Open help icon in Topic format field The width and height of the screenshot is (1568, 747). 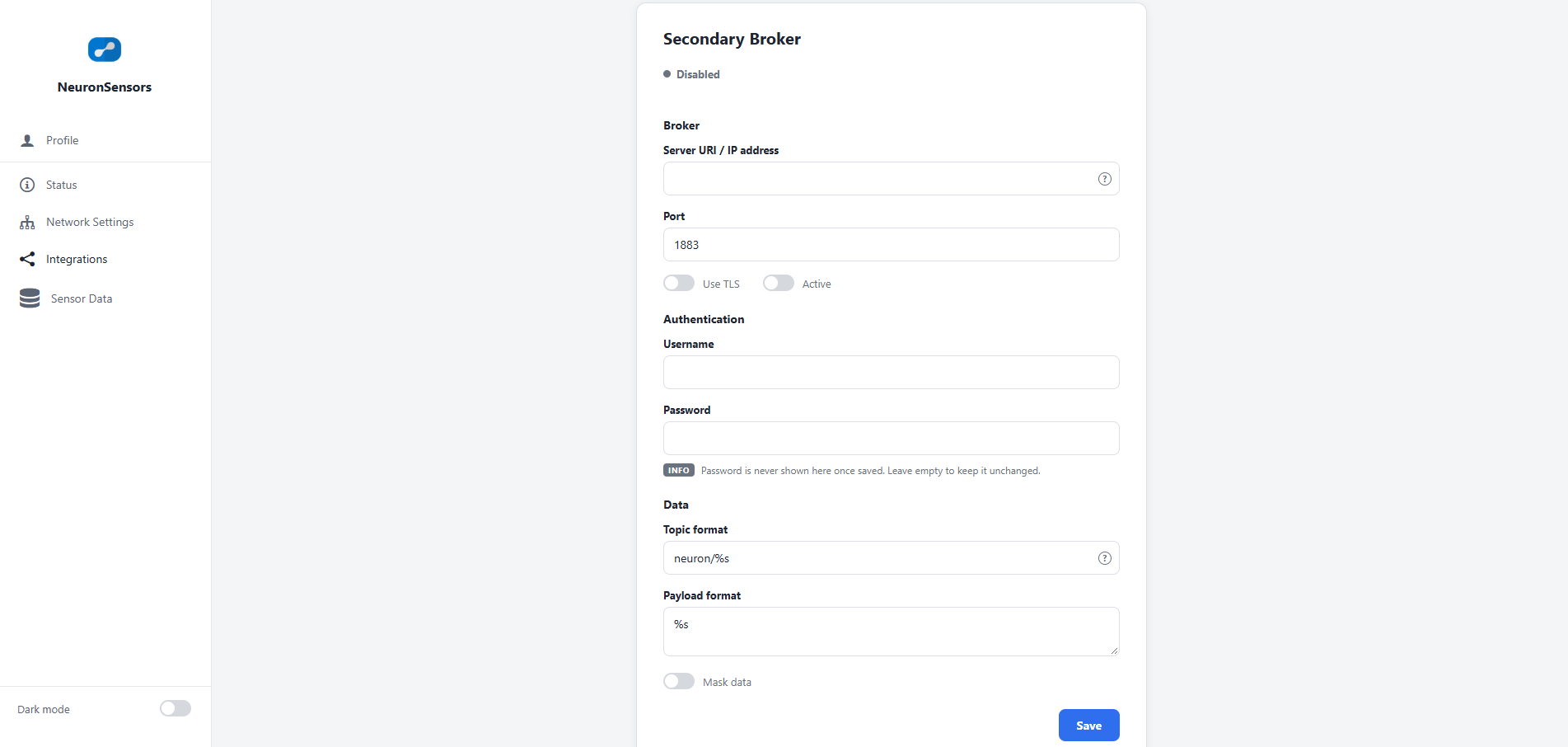click(1105, 558)
